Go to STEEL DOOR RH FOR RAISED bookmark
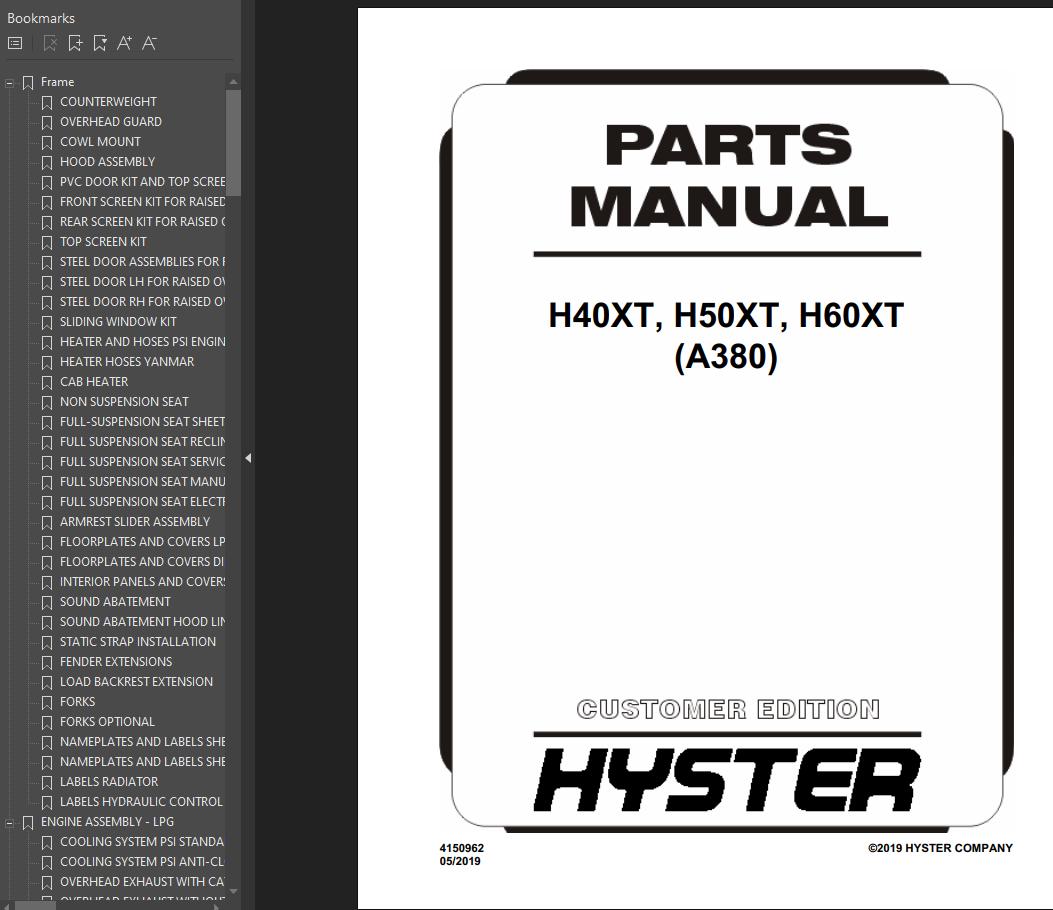 [142, 302]
